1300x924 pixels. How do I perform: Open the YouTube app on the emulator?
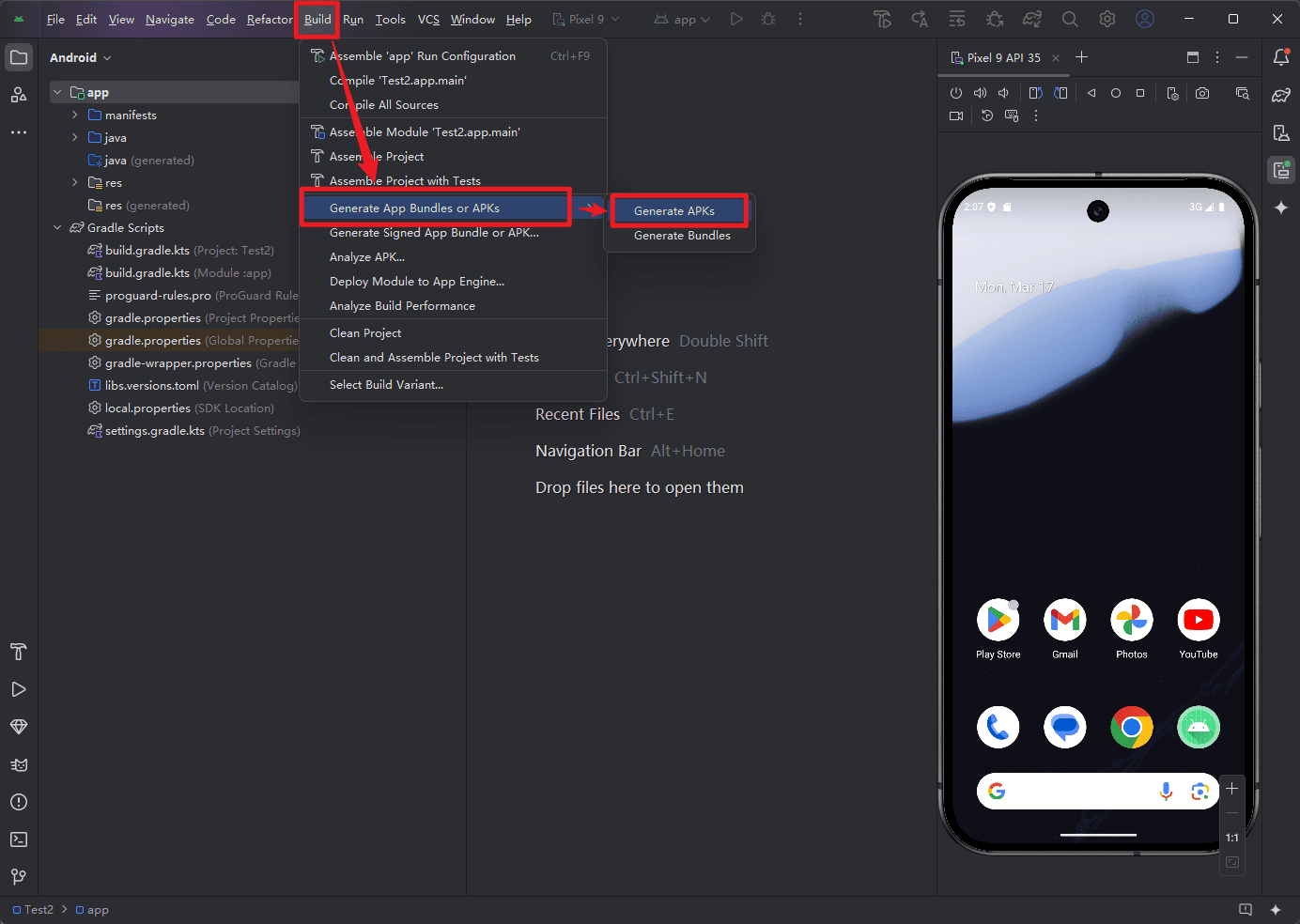coord(1198,621)
